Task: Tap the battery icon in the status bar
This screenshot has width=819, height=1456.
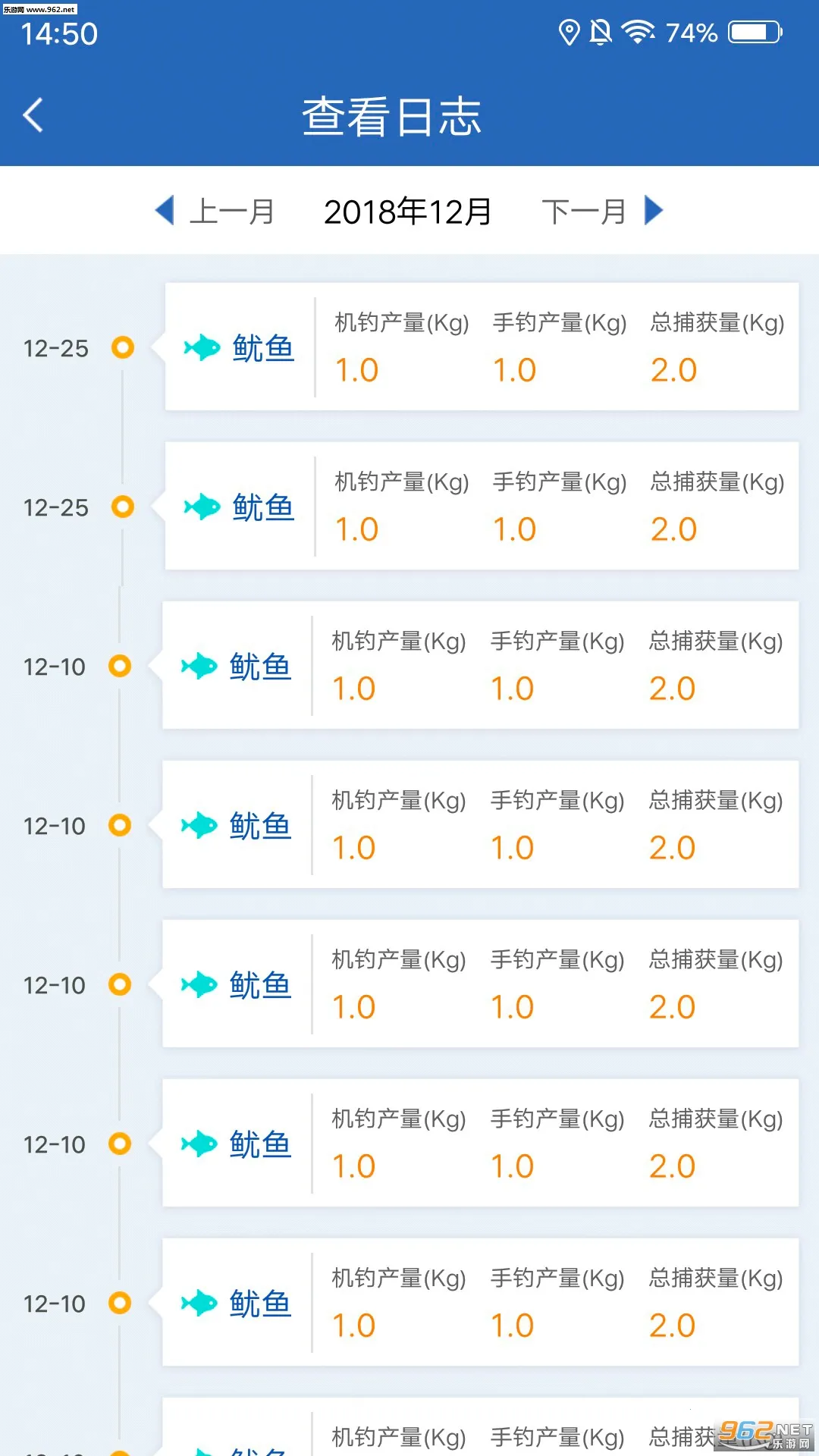Action: click(755, 33)
